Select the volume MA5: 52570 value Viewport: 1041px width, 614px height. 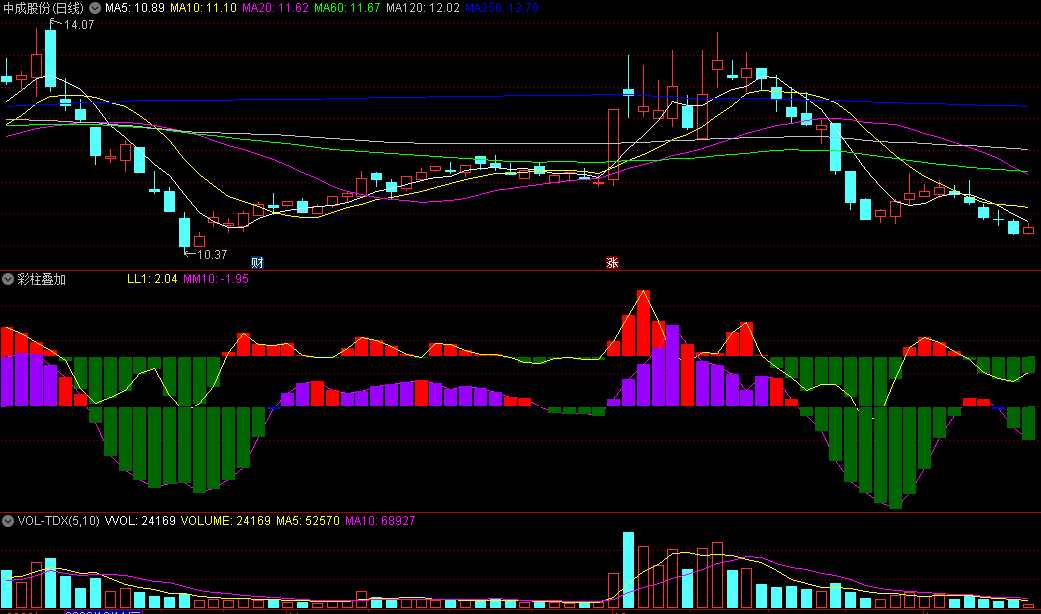coord(308,521)
